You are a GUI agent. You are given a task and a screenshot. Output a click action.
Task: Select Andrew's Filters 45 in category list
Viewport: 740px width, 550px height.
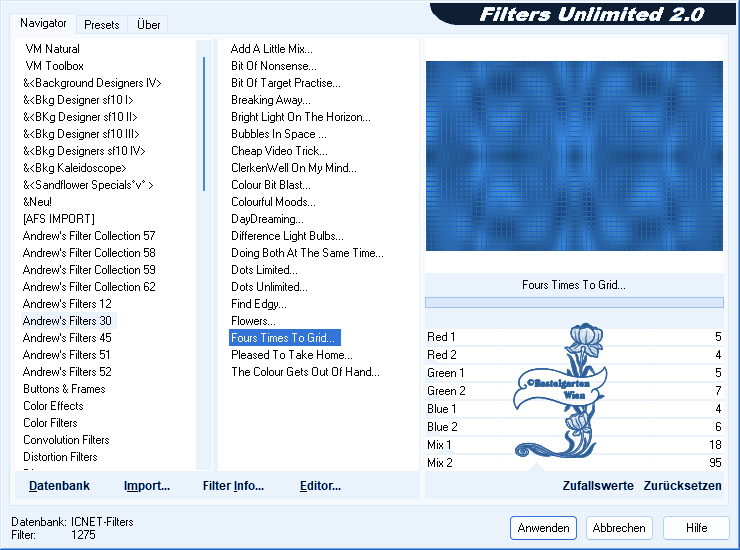click(x=67, y=338)
